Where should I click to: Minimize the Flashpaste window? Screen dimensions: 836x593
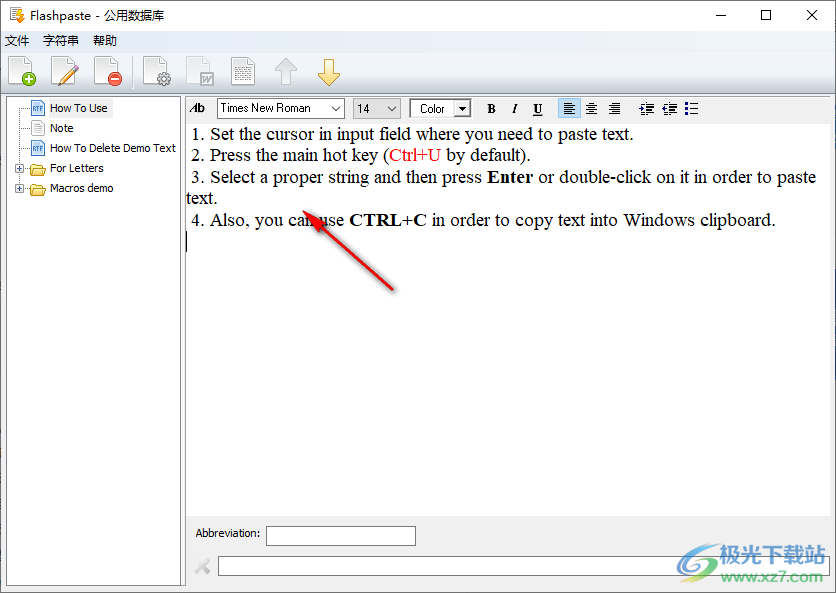(721, 15)
